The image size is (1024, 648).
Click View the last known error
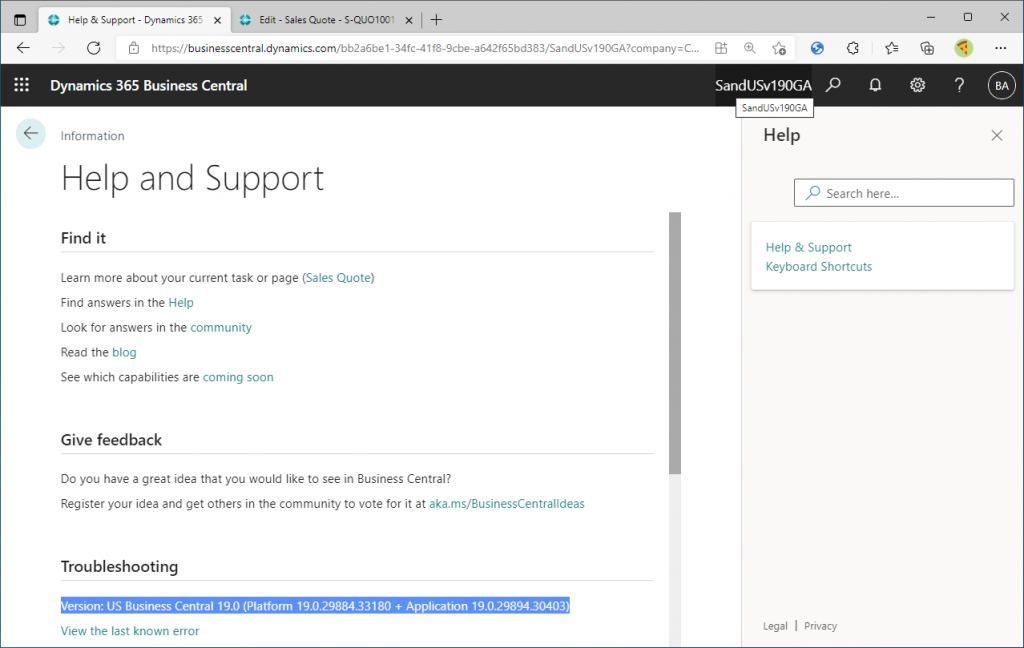click(x=130, y=631)
